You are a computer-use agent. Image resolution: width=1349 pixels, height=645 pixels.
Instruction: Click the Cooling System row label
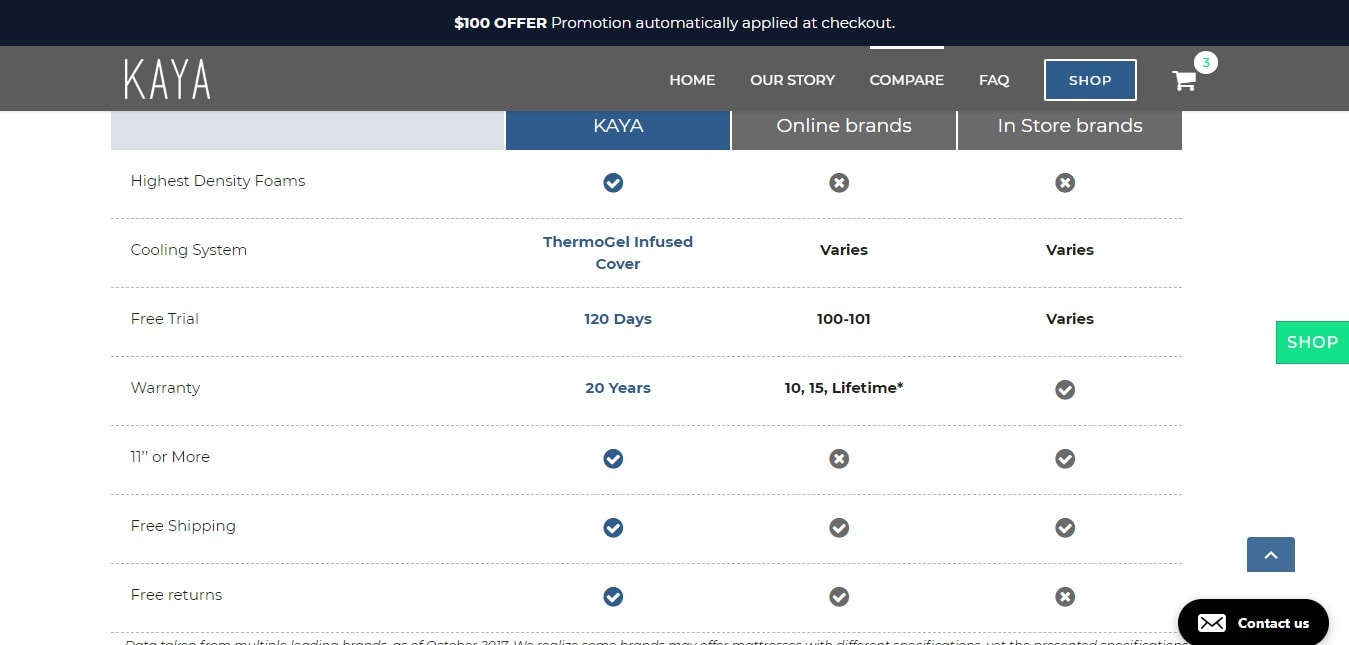pyautogui.click(x=189, y=250)
